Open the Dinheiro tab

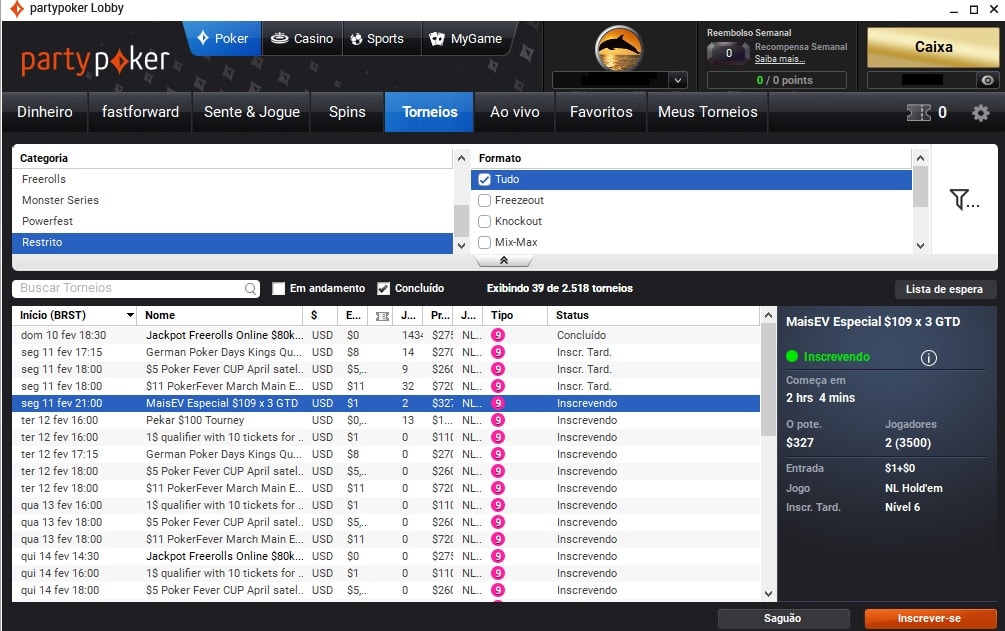tap(45, 112)
